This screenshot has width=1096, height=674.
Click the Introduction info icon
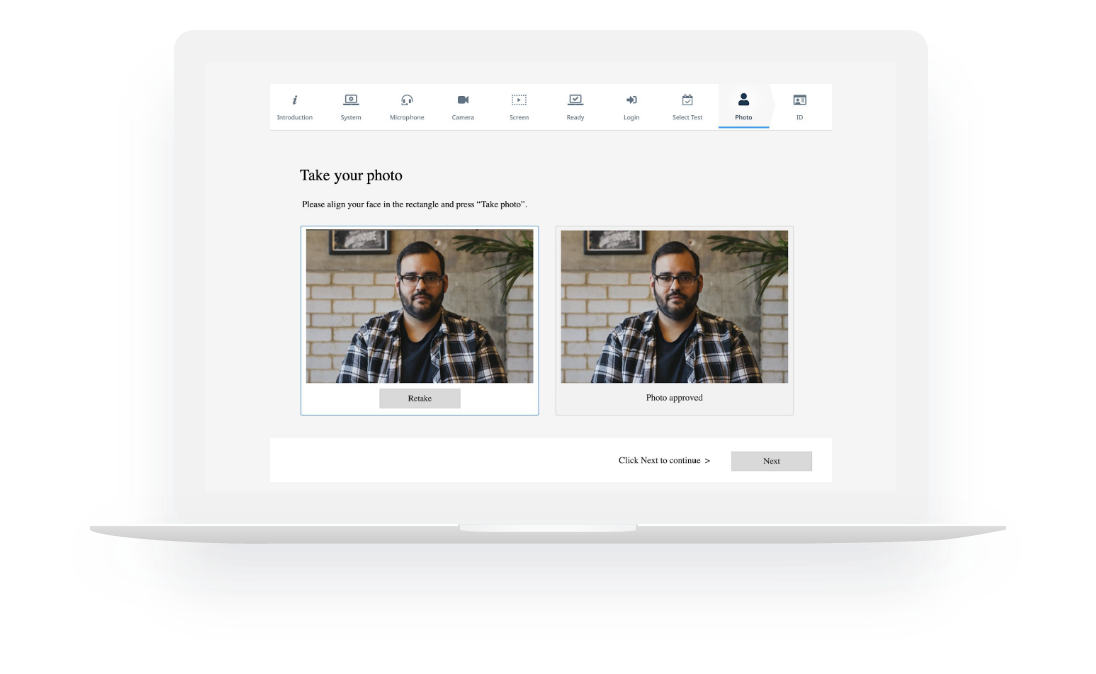295,100
